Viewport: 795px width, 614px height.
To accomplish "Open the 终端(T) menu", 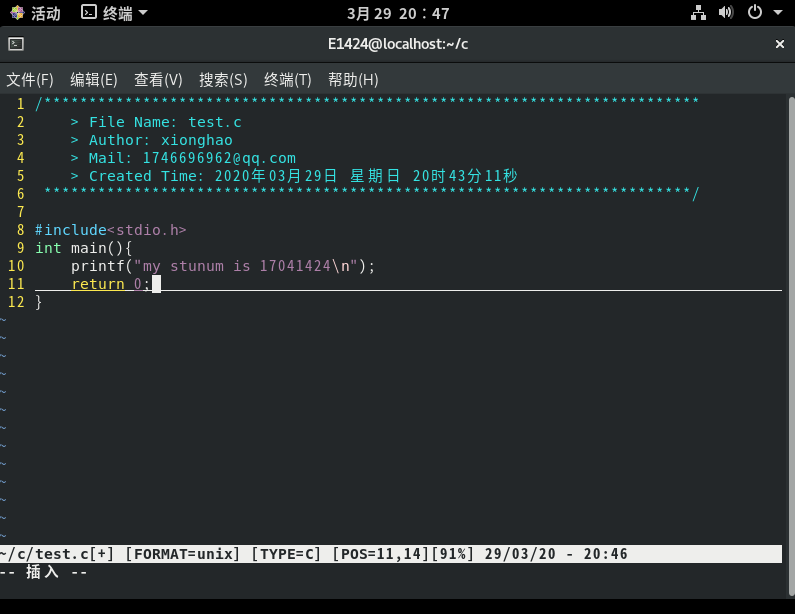I will (287, 80).
